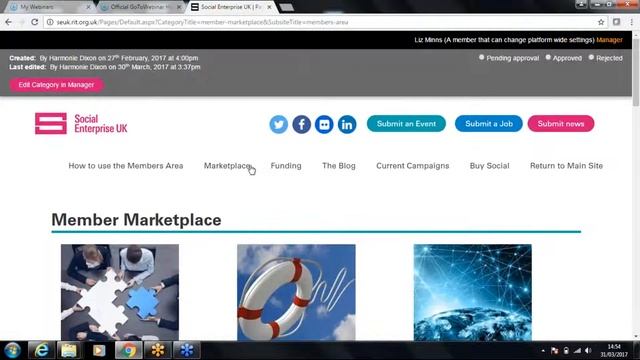640x360 pixels.
Task: Open the global network thumbnail
Action: [472, 292]
